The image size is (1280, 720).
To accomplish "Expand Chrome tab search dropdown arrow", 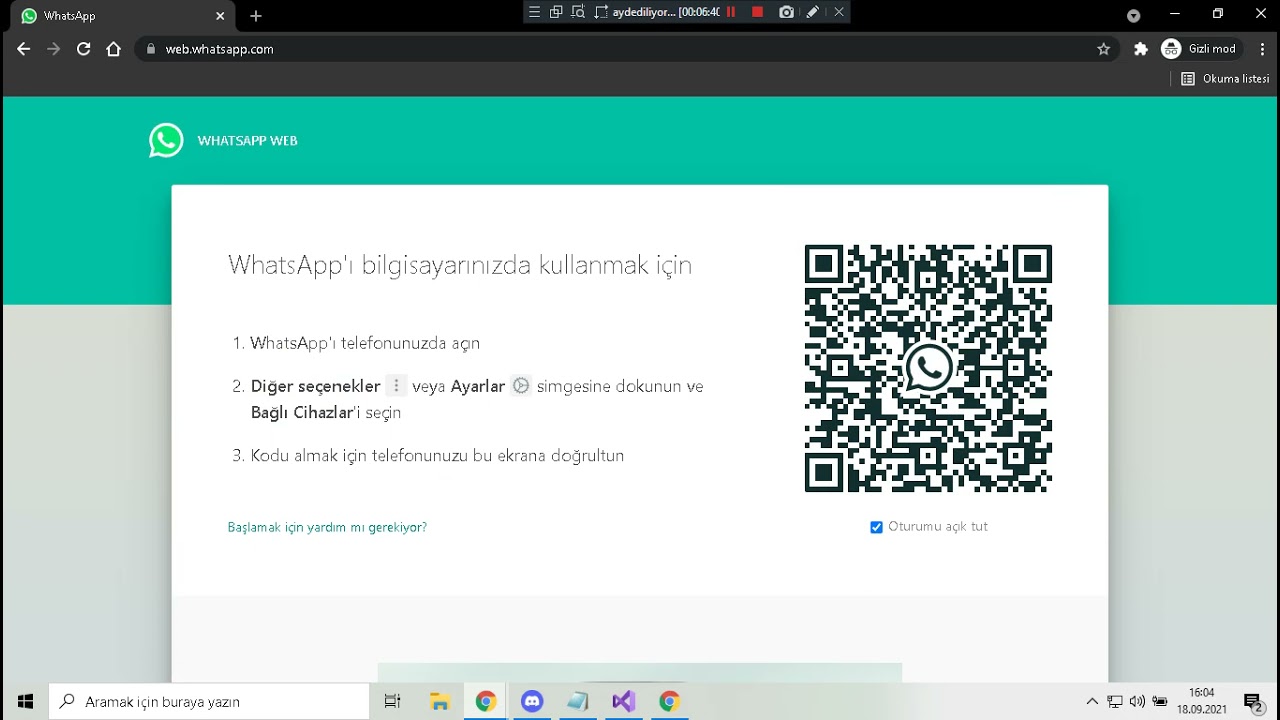I will pos(1133,16).
